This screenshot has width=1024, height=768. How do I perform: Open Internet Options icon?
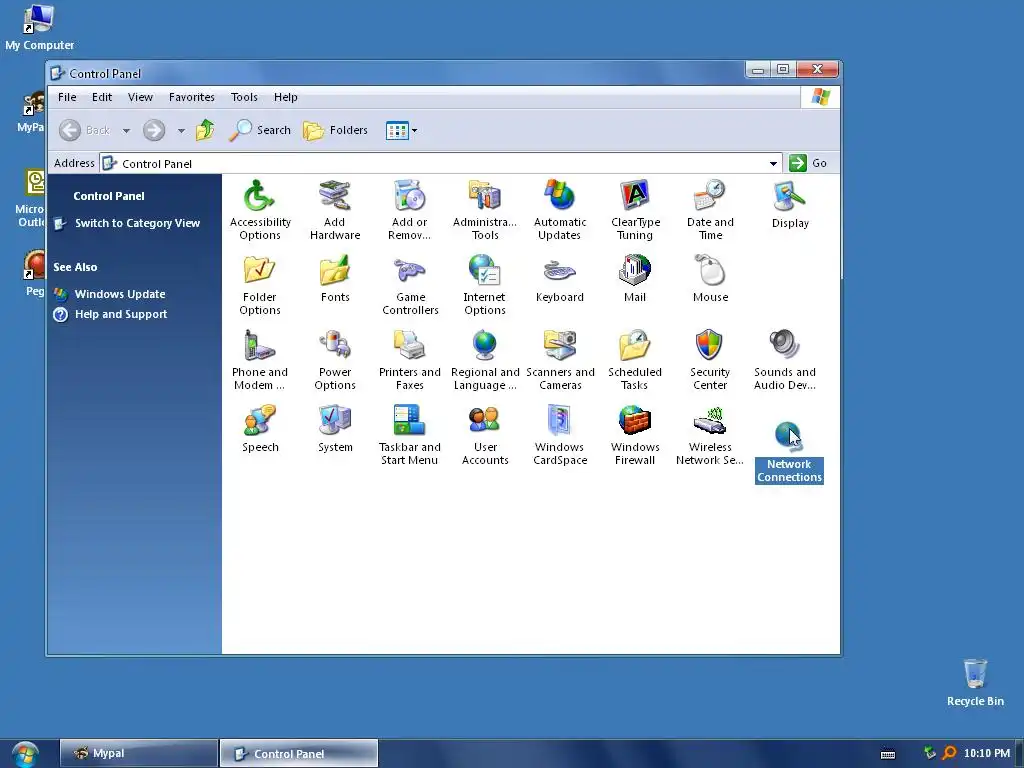point(485,285)
